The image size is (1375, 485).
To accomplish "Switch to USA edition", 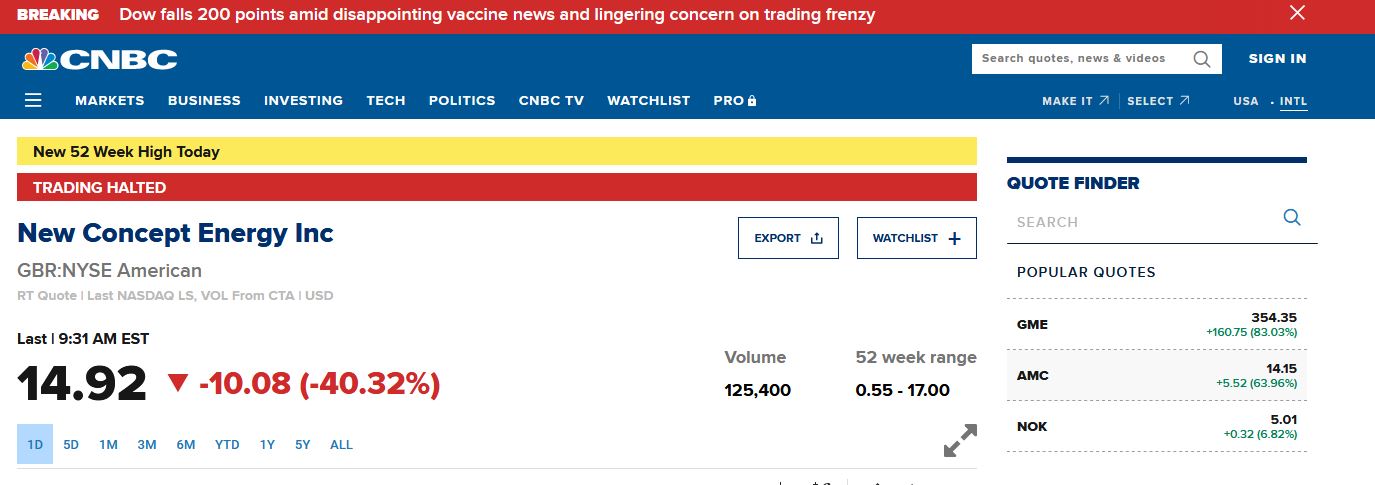I will (x=1245, y=101).
